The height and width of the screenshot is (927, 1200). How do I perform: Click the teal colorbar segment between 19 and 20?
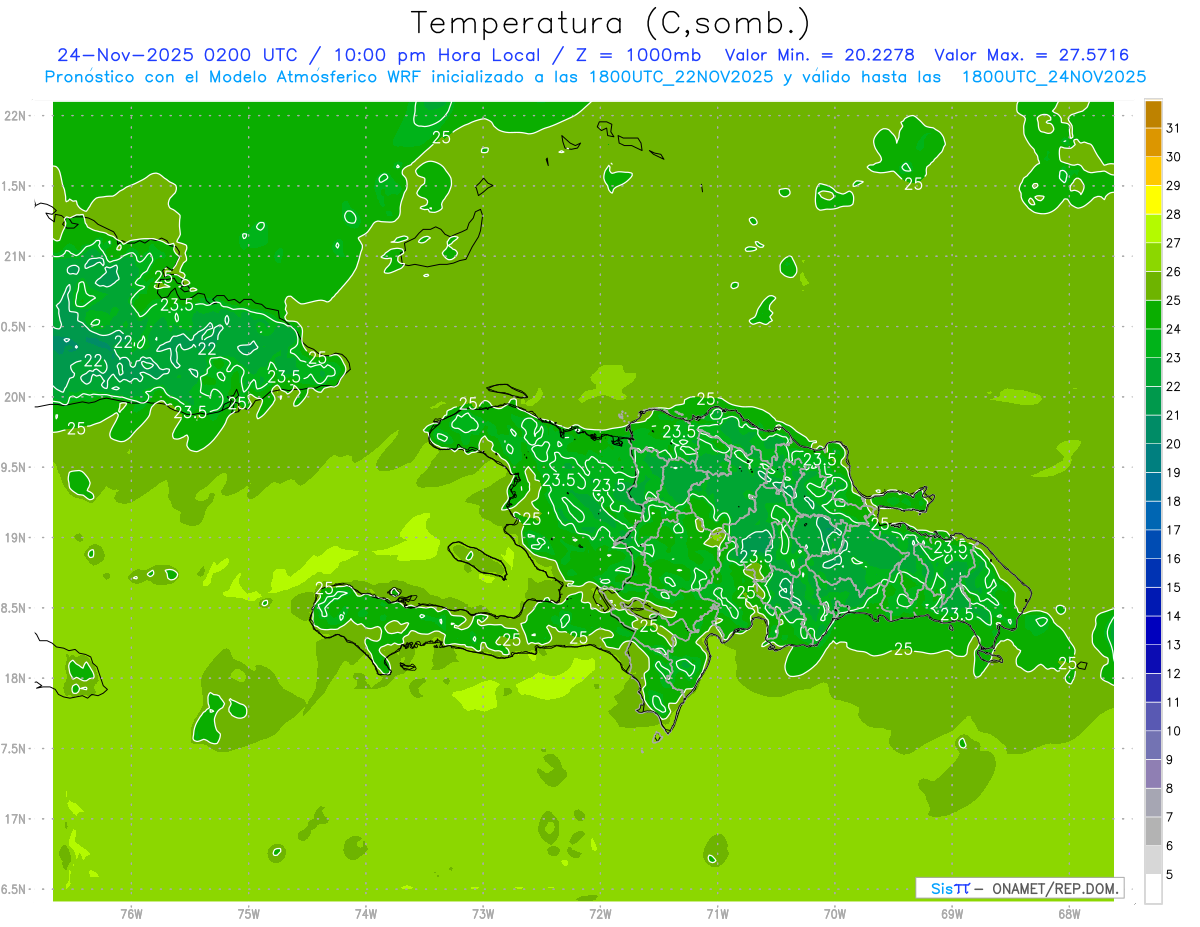1153,459
